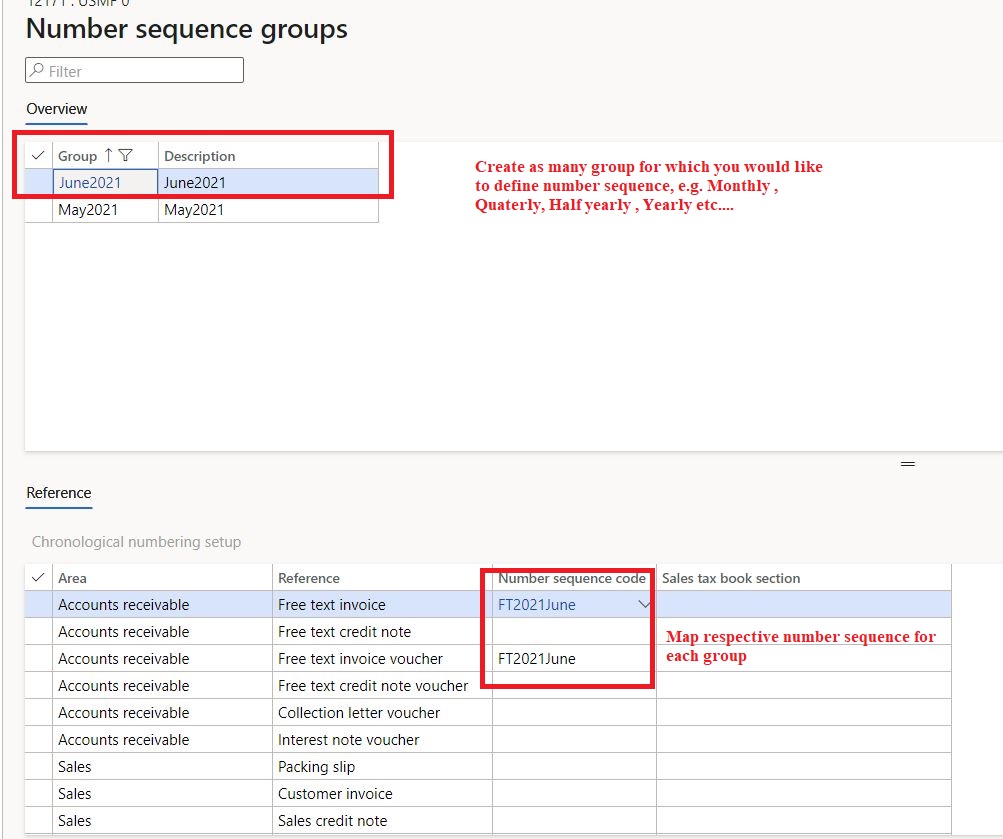Select the row checkbox for May2021

tap(38, 210)
